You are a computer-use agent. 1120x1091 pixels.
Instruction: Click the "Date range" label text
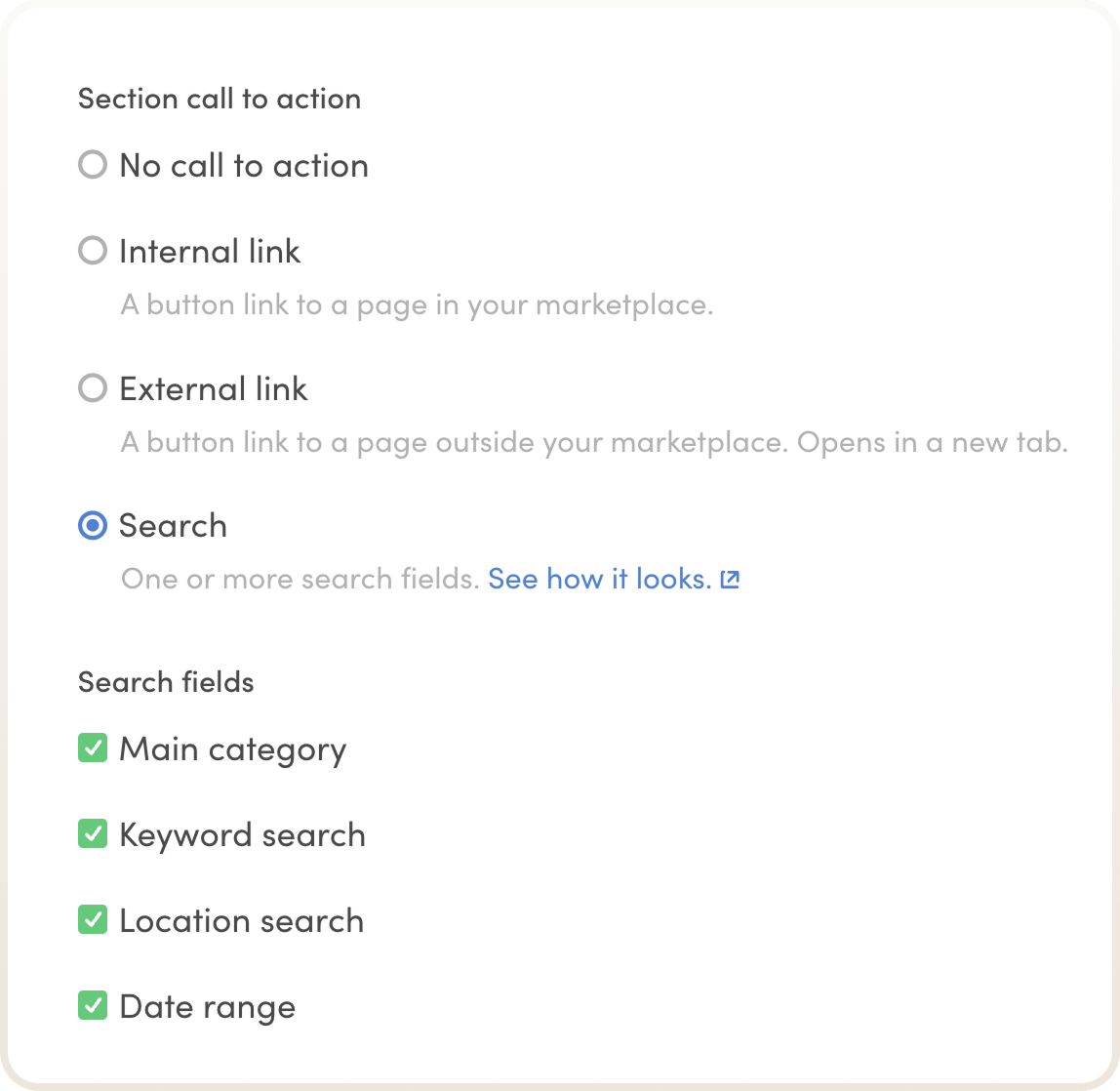pyautogui.click(x=207, y=1007)
